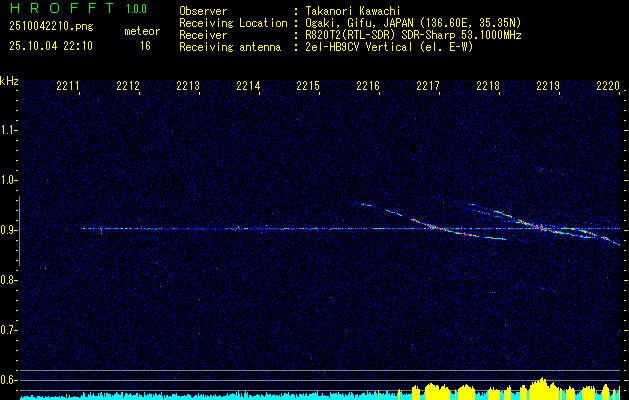The height and width of the screenshot is (400, 629).
Task: Click the Ogaki, Gifu, JAPAN location text
Action: click(x=413, y=23)
